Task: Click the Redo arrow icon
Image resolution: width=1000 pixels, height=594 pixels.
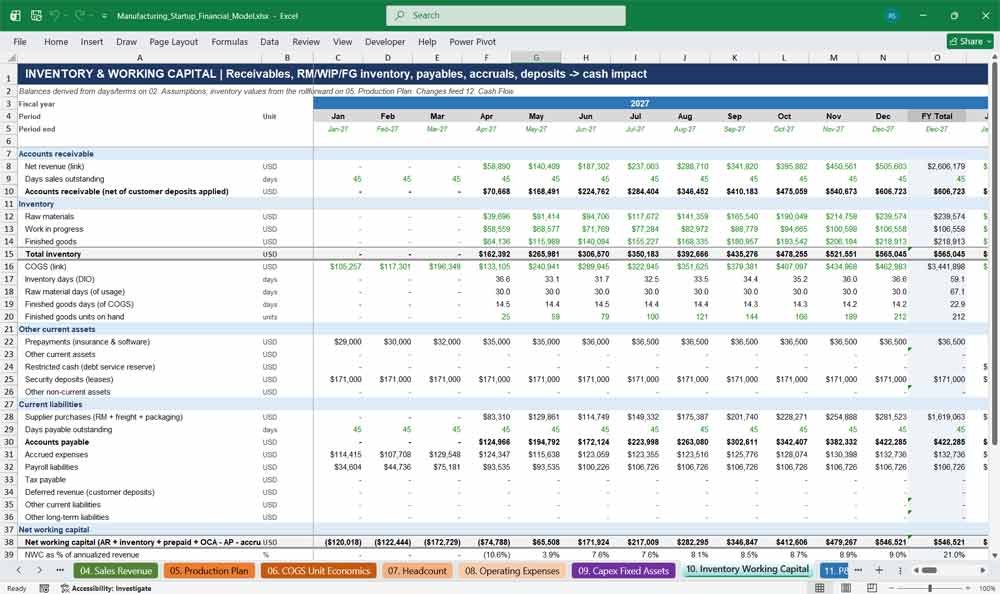Action: 80,15
